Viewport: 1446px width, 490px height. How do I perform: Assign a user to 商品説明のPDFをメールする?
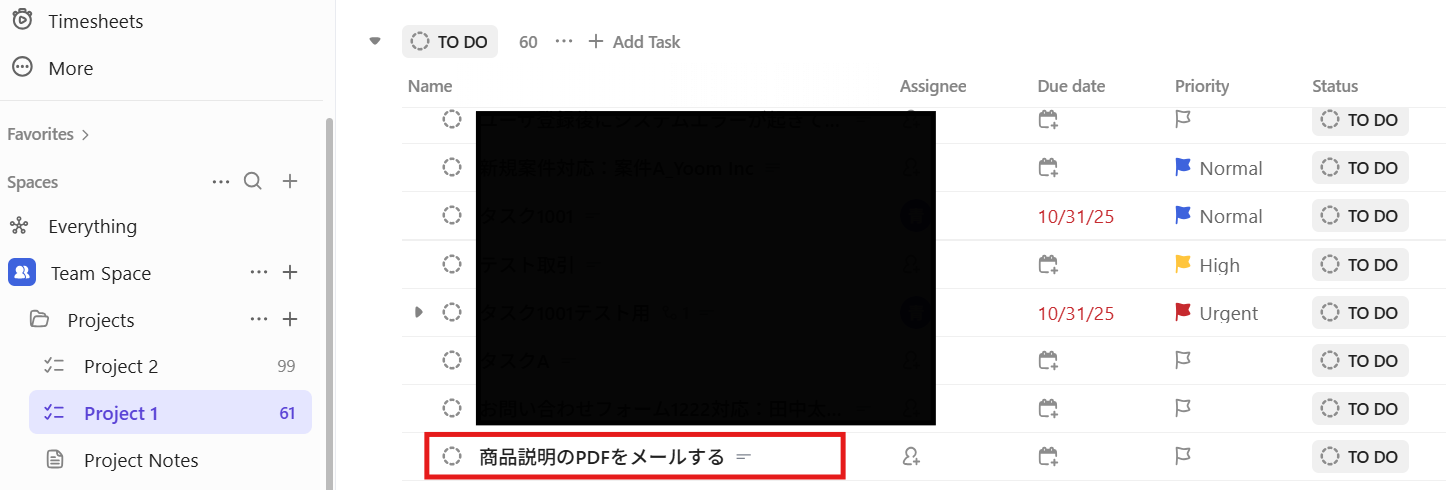[910, 457]
